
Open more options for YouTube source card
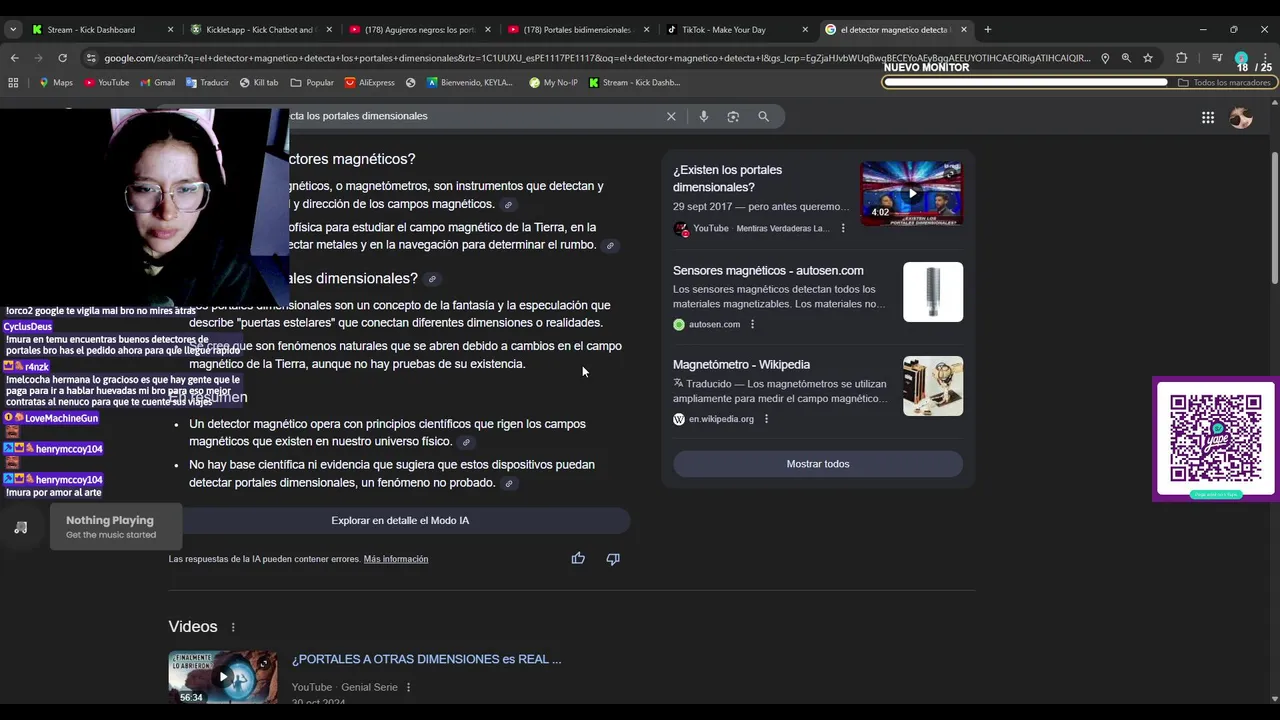(843, 228)
